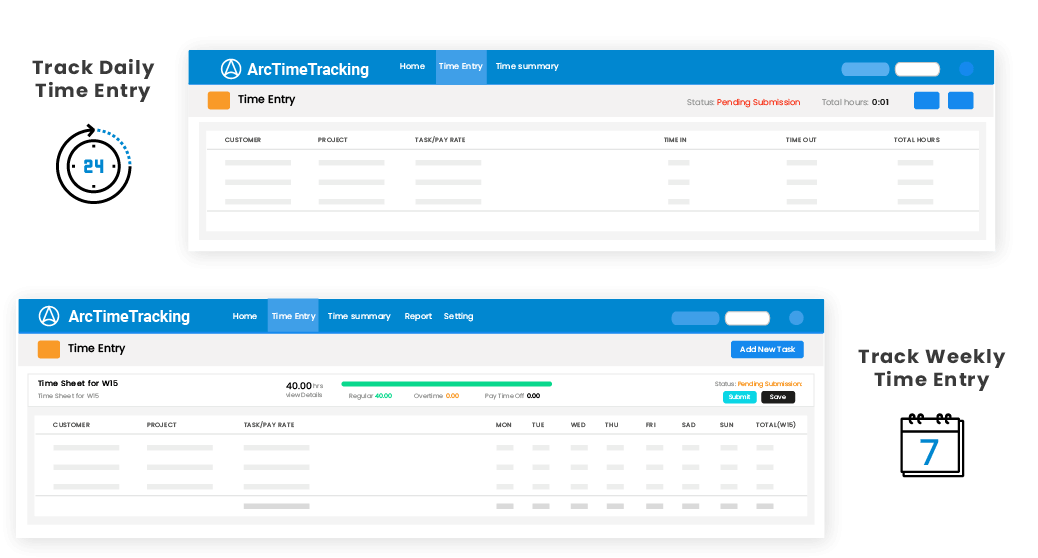Image resolution: width=1038 pixels, height=558 pixels.
Task: Click the WED column header
Action: pyautogui.click(x=578, y=425)
